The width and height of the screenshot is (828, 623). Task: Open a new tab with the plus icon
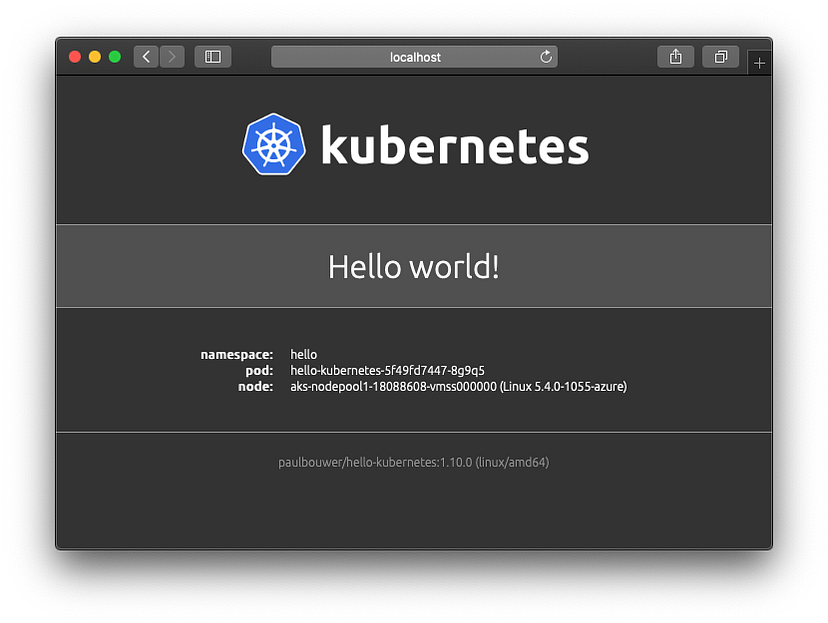[760, 61]
